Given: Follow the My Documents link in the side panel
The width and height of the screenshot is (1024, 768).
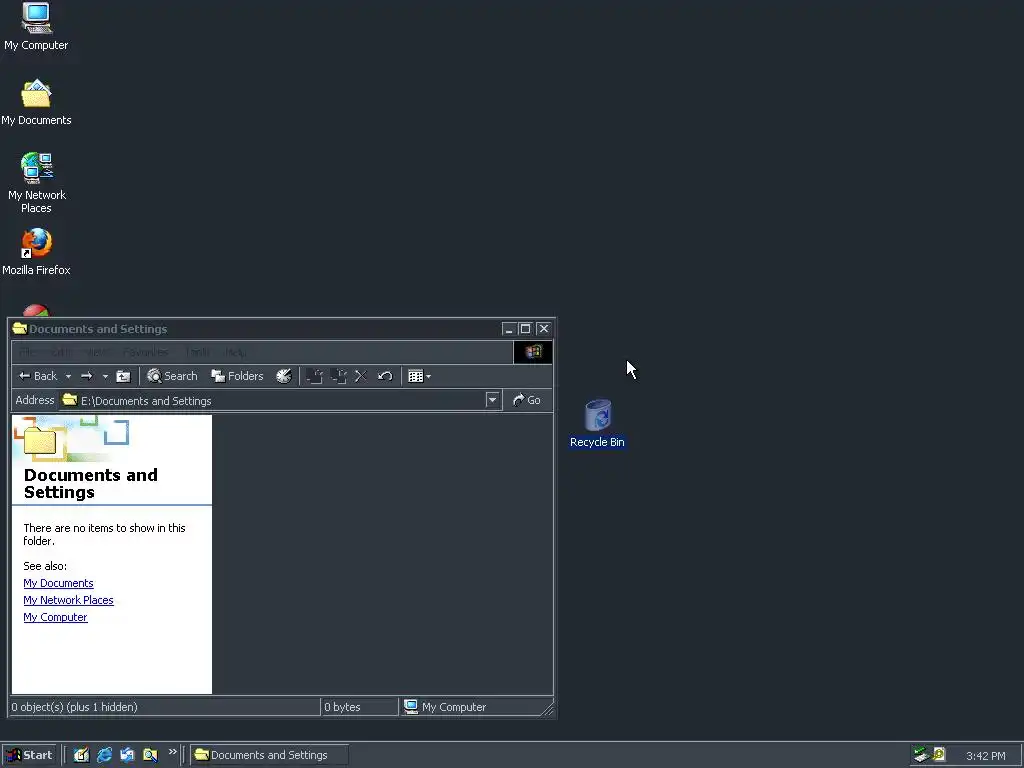Looking at the screenshot, I should pos(58,583).
